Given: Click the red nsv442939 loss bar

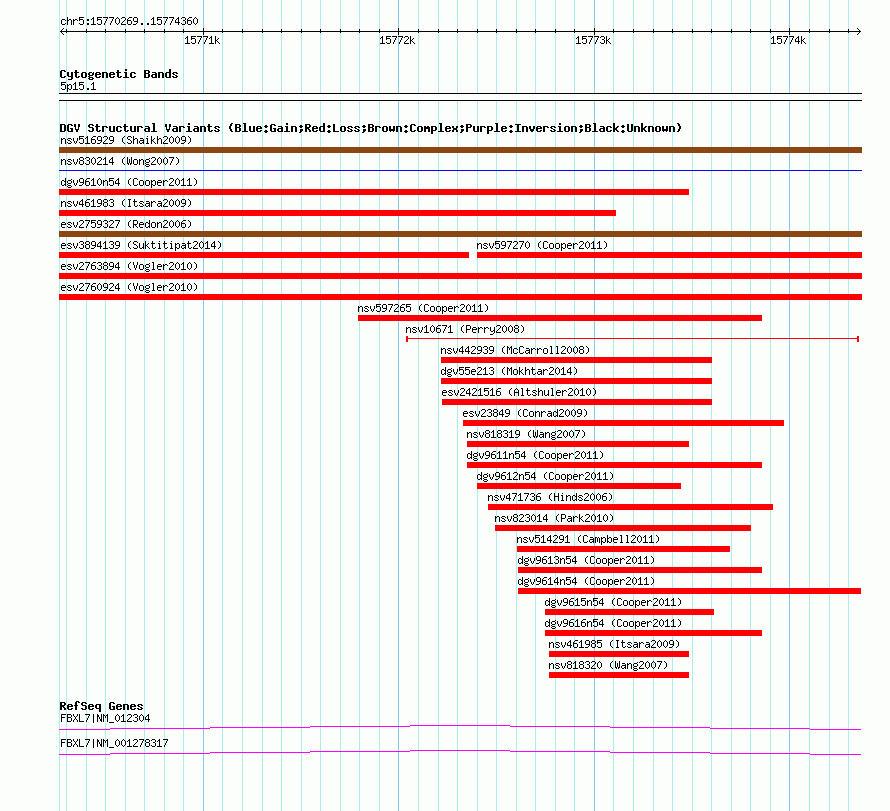Looking at the screenshot, I should [576, 360].
